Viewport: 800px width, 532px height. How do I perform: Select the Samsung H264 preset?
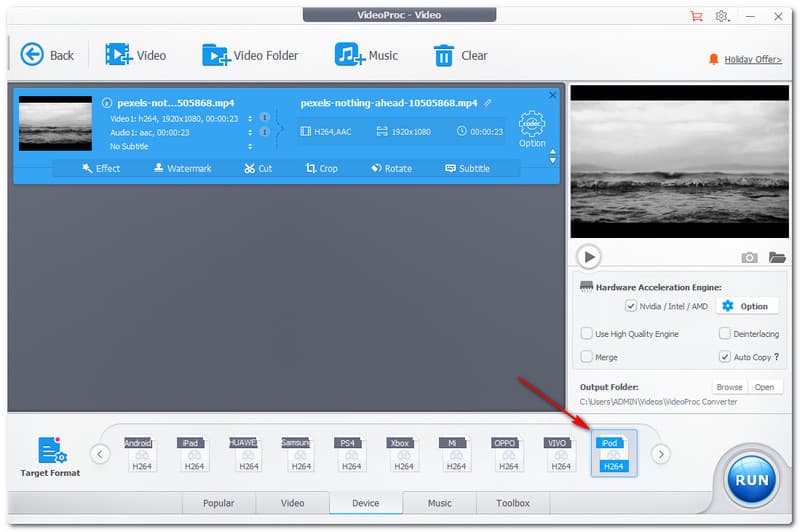pyautogui.click(x=298, y=453)
